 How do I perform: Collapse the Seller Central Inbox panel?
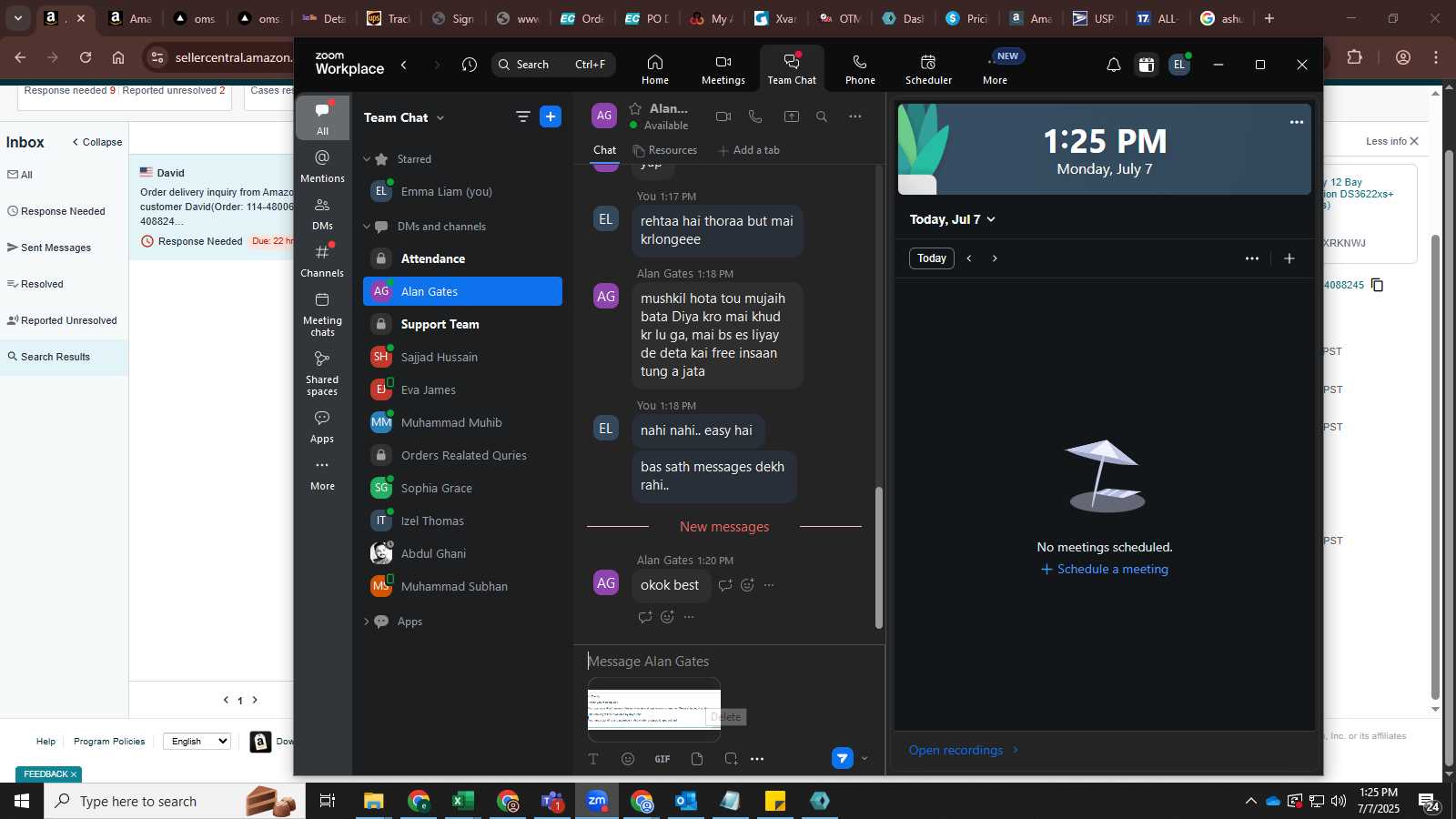pyautogui.click(x=96, y=142)
